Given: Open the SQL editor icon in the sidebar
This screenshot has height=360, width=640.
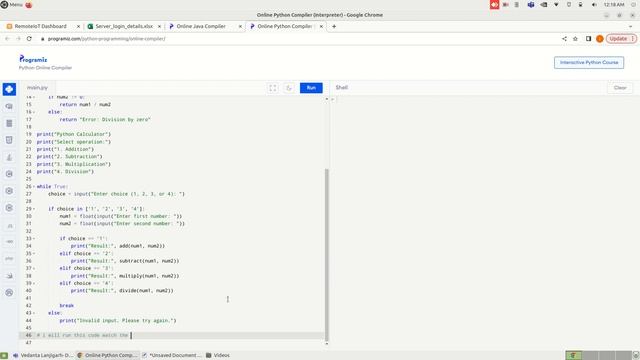Looking at the screenshot, I should [x=9, y=123].
